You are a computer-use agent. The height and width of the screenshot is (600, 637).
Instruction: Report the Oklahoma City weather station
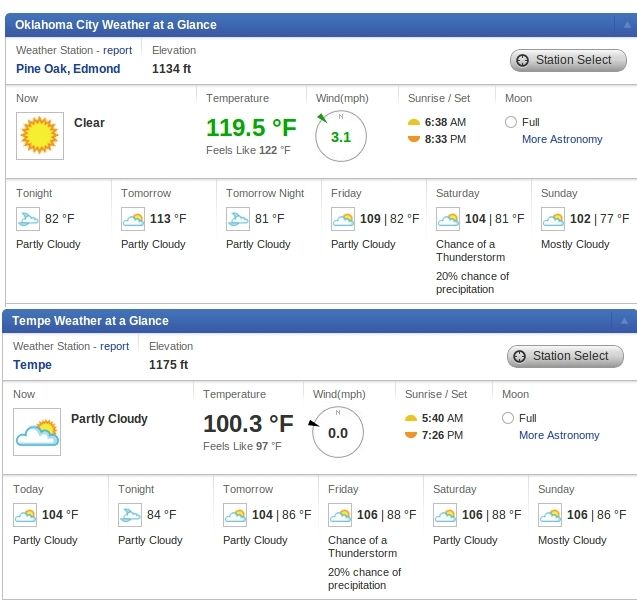[117, 50]
